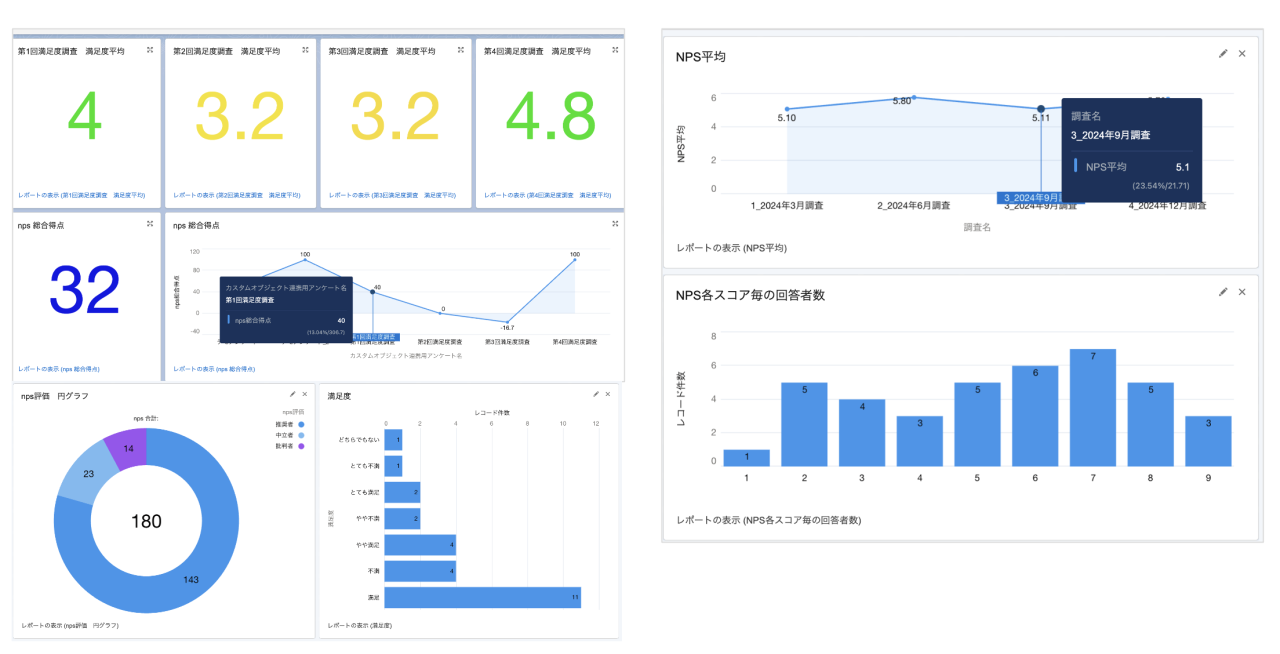Edit the NPS平均 widget with pencil icon
The image size is (1280, 654).
(1223, 53)
